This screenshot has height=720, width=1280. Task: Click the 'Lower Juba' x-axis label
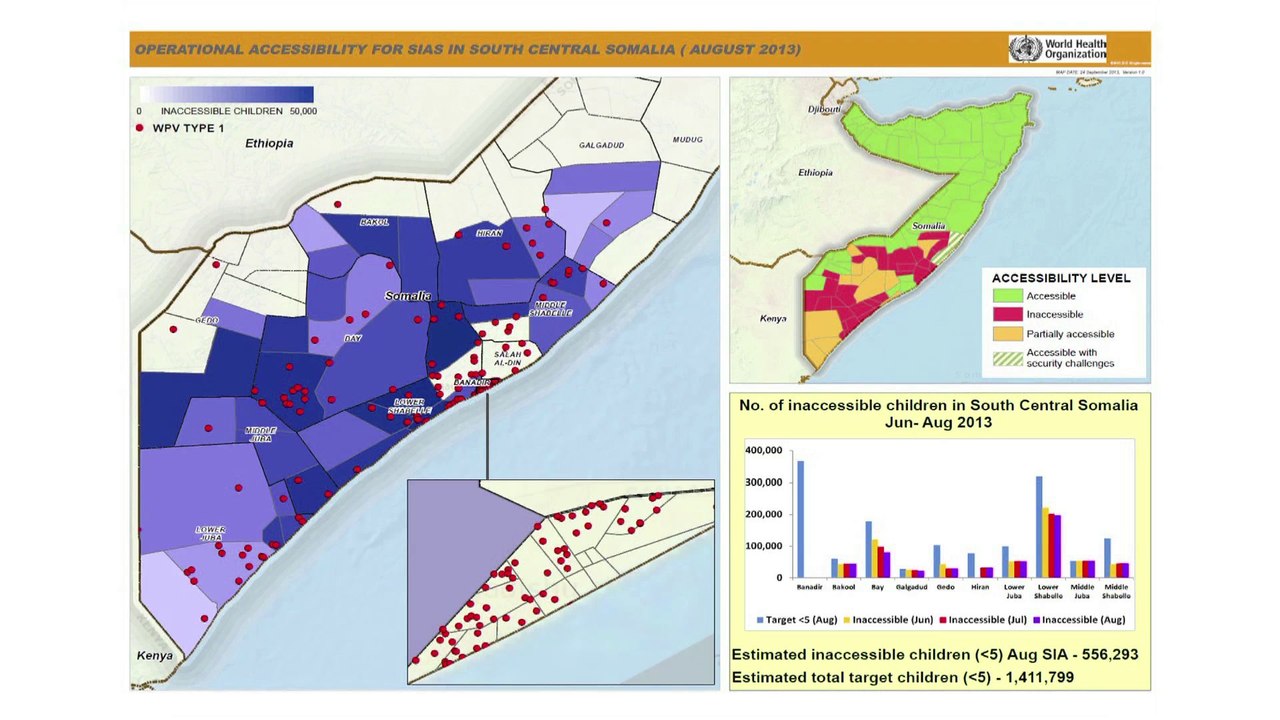tap(1014, 590)
